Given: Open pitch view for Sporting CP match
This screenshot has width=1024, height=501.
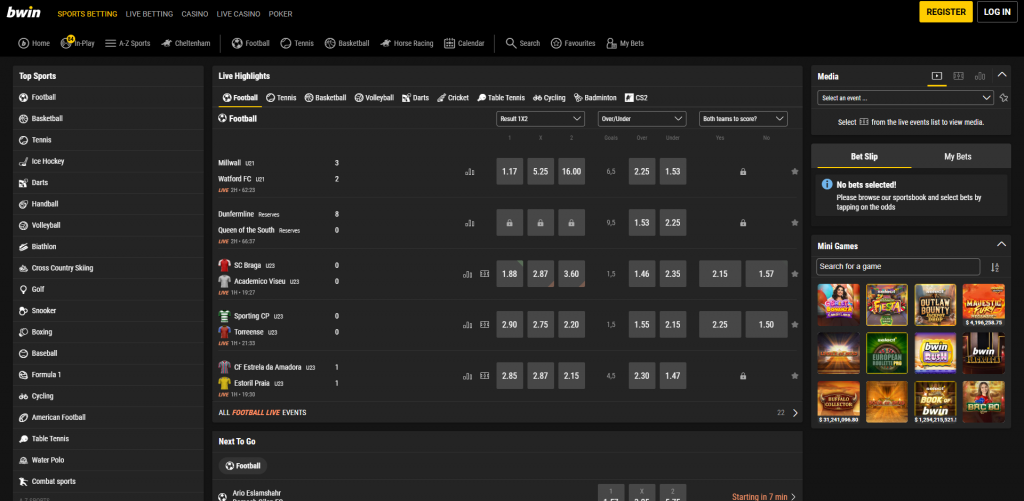Looking at the screenshot, I should coord(485,325).
